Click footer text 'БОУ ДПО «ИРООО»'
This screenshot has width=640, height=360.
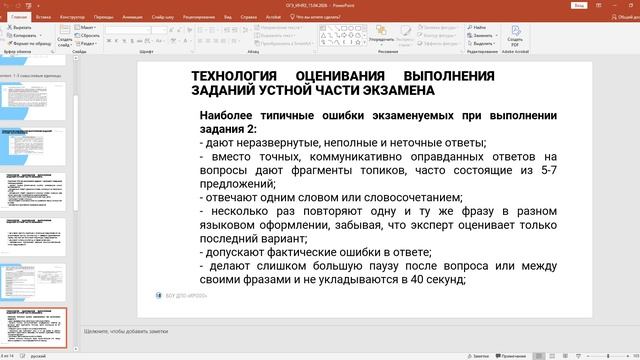click(x=186, y=296)
